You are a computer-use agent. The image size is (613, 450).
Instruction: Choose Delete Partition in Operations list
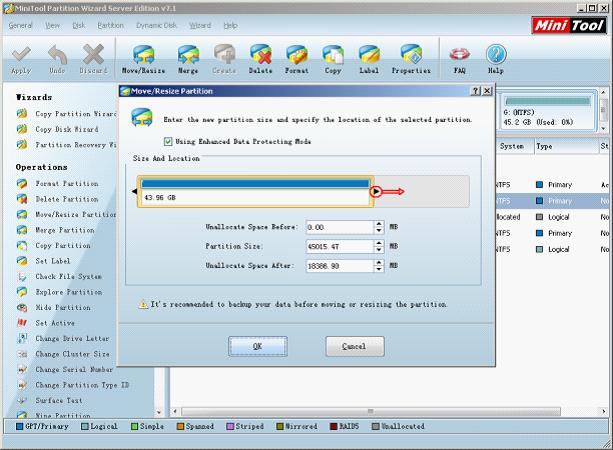point(57,199)
